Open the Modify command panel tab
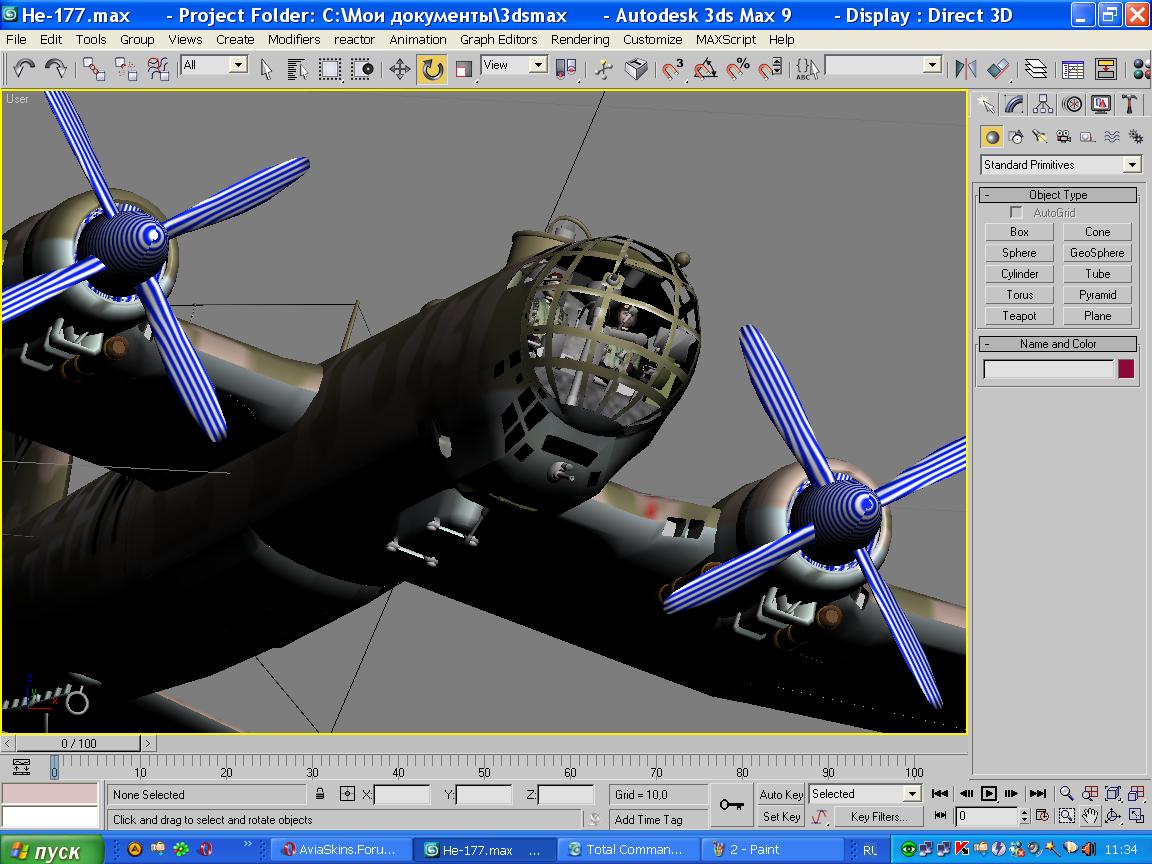The height and width of the screenshot is (864, 1152). tap(1014, 105)
